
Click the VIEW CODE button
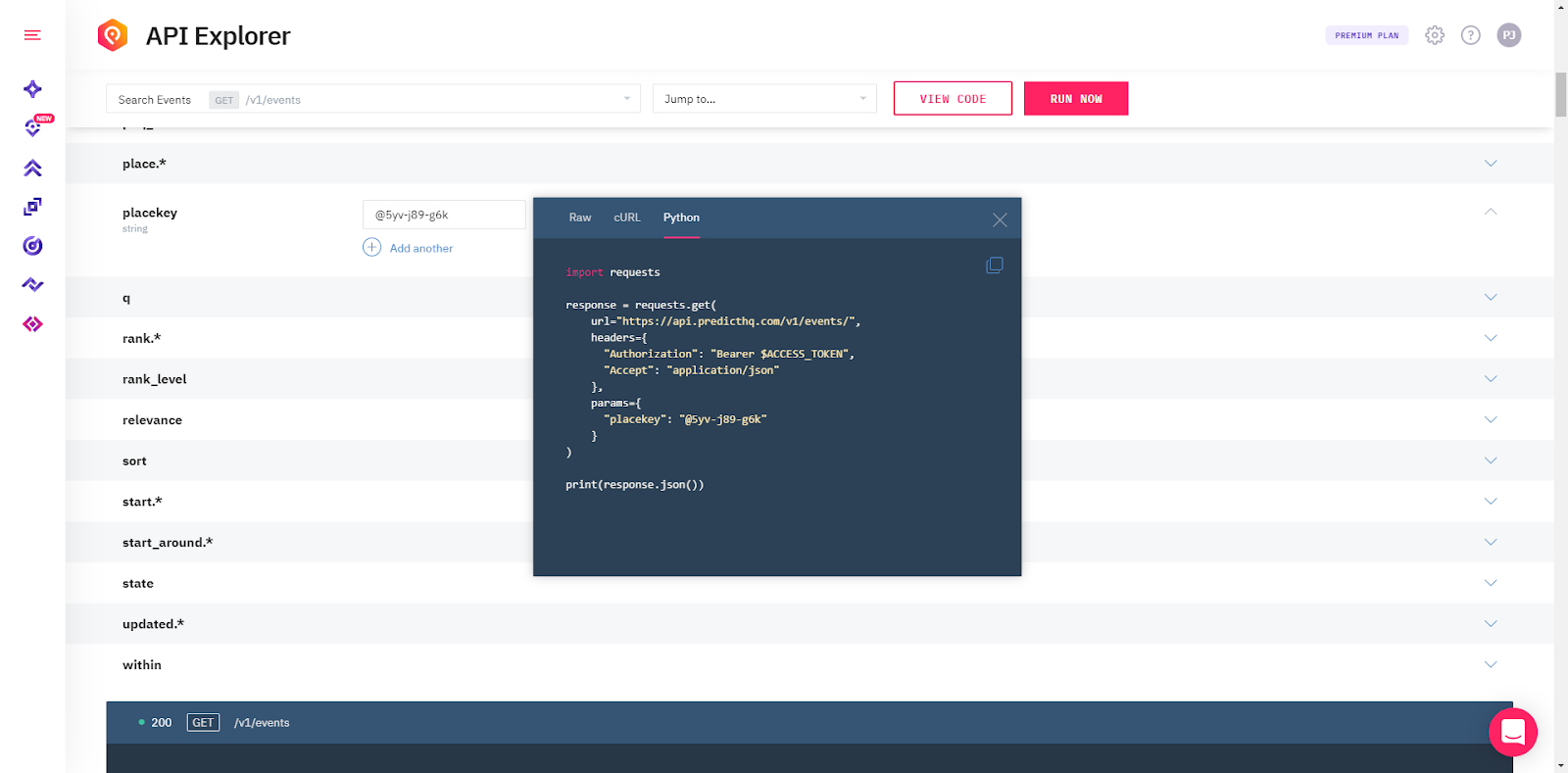click(953, 99)
